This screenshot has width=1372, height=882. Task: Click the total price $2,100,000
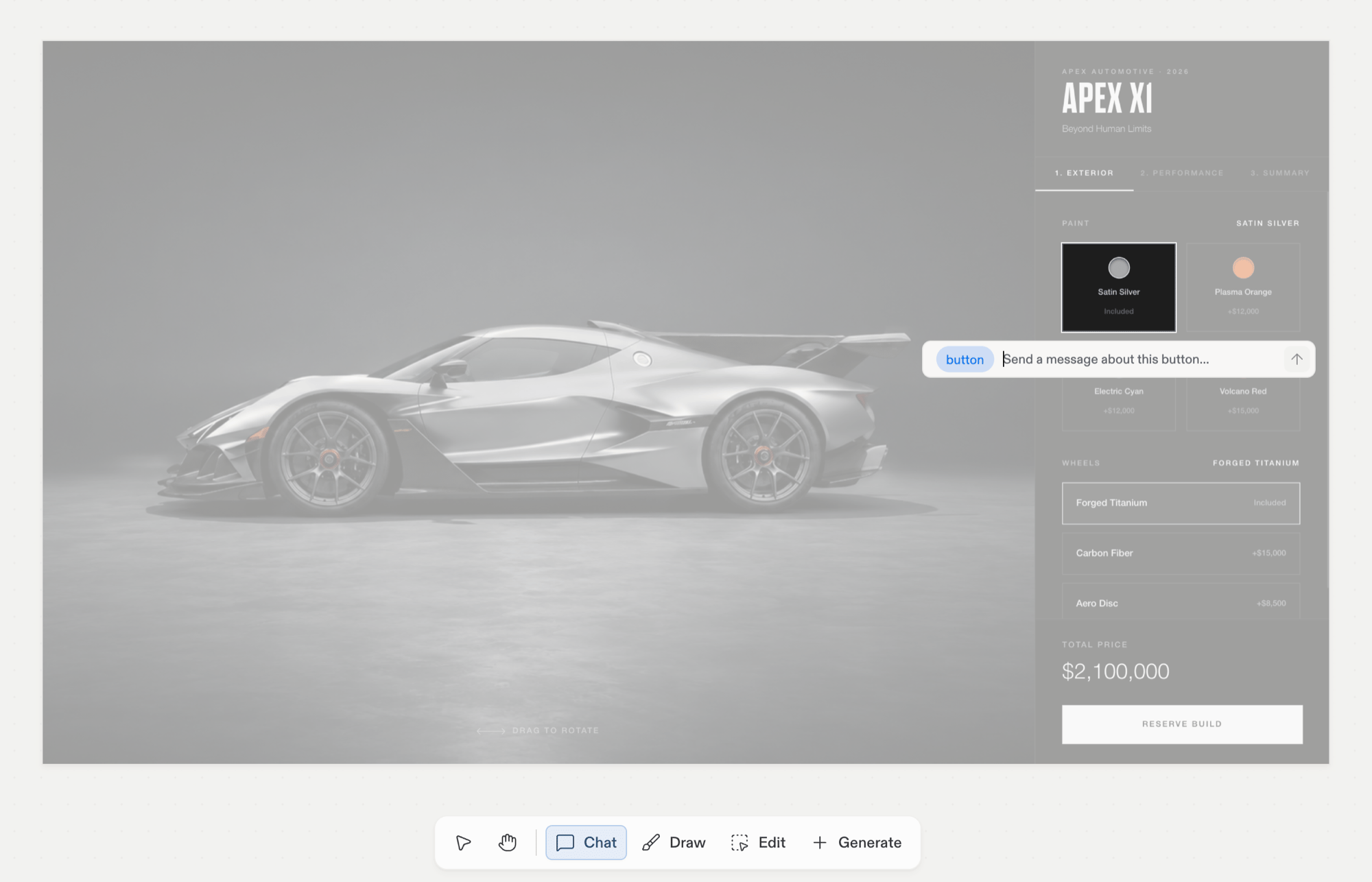click(1115, 671)
